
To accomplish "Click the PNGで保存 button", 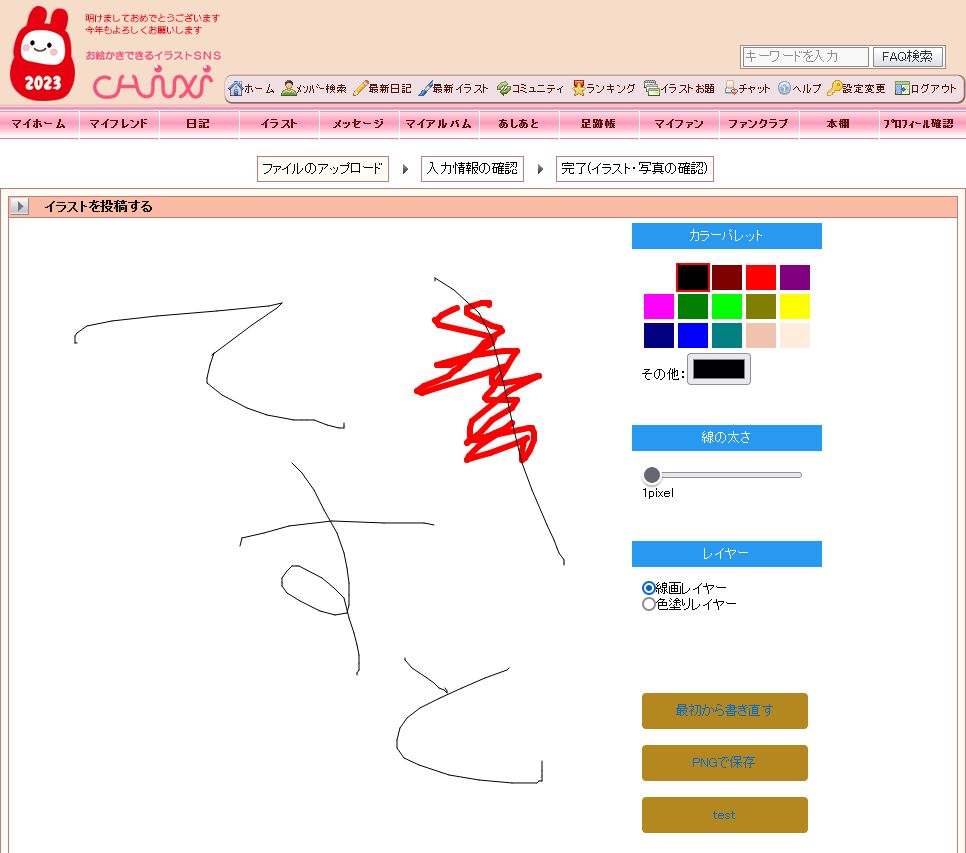I will pos(724,762).
